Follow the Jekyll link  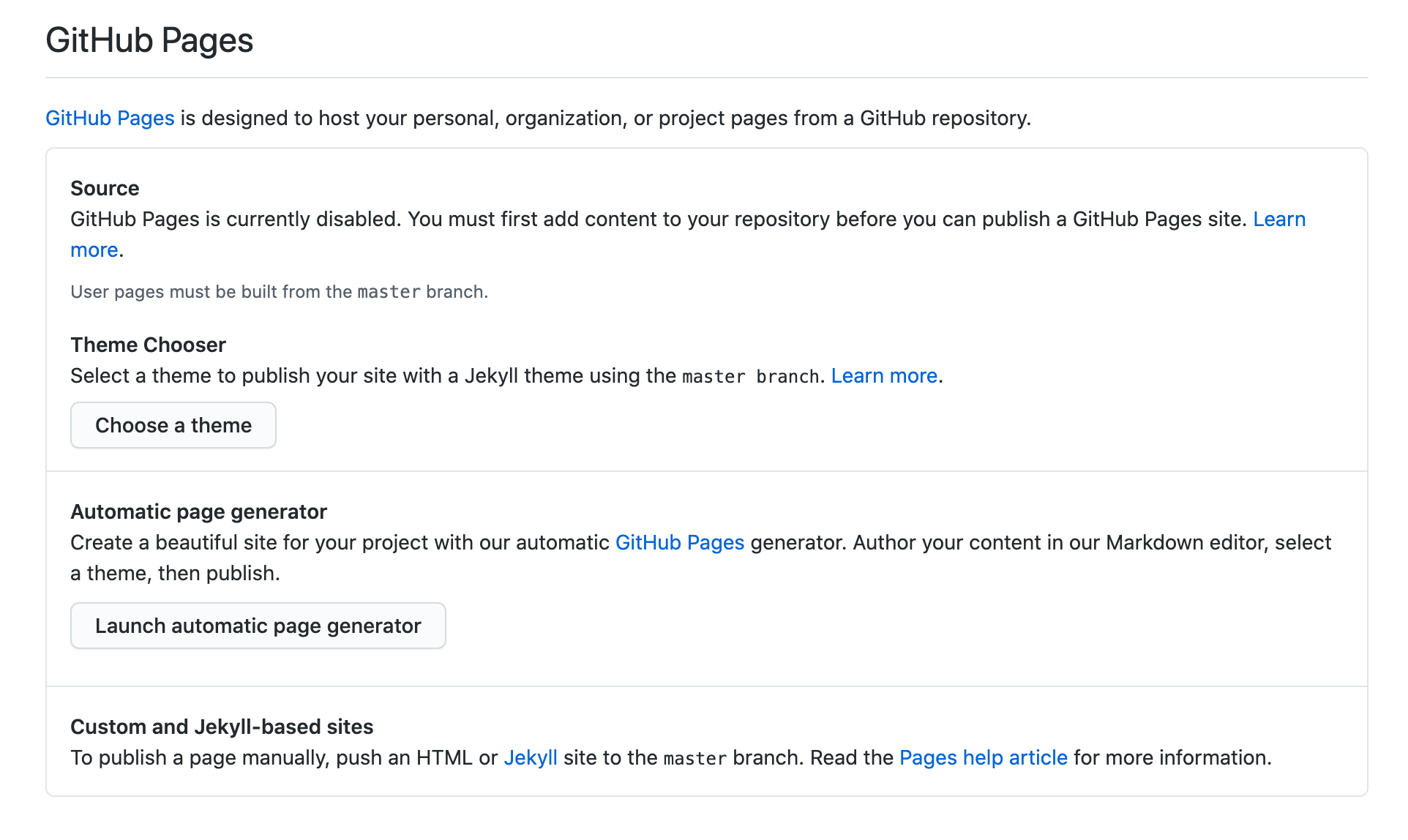tap(531, 757)
